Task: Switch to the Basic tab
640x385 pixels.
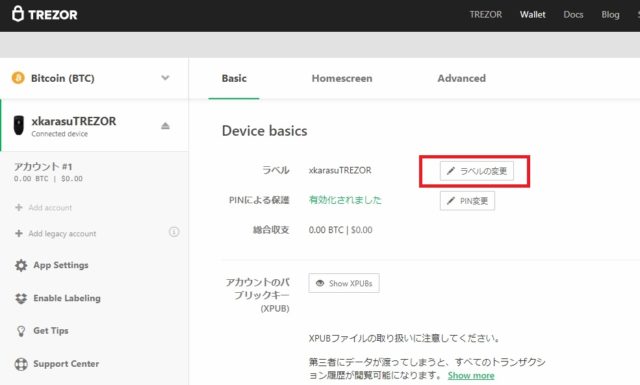Action: point(234,78)
